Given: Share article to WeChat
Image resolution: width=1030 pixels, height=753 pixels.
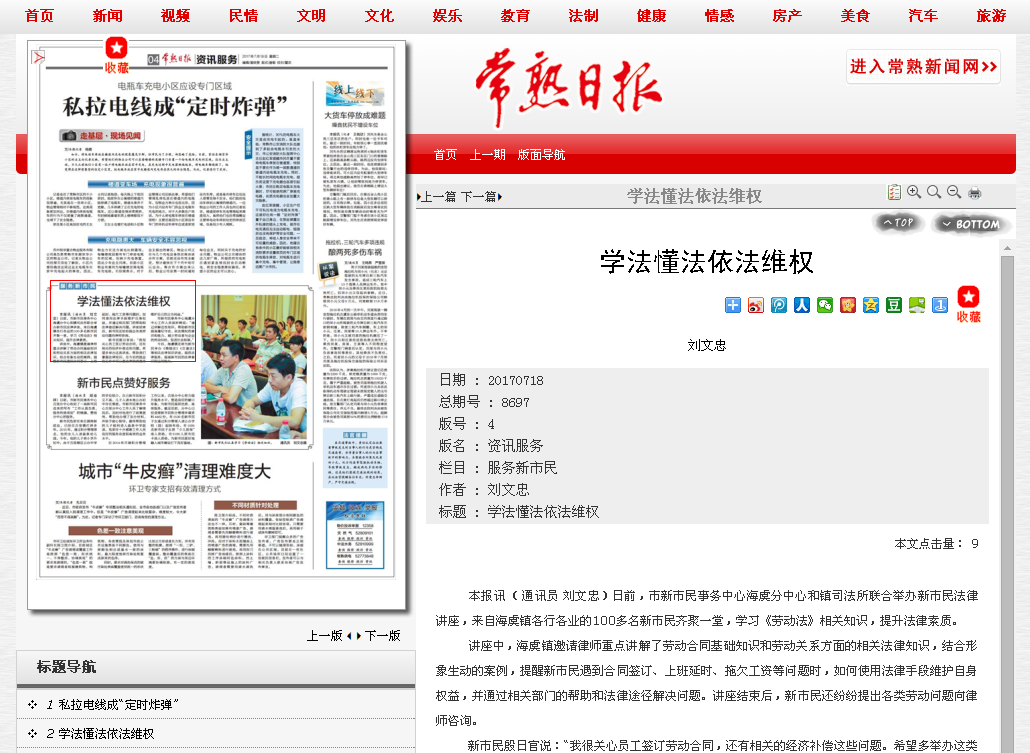Looking at the screenshot, I should point(824,305).
